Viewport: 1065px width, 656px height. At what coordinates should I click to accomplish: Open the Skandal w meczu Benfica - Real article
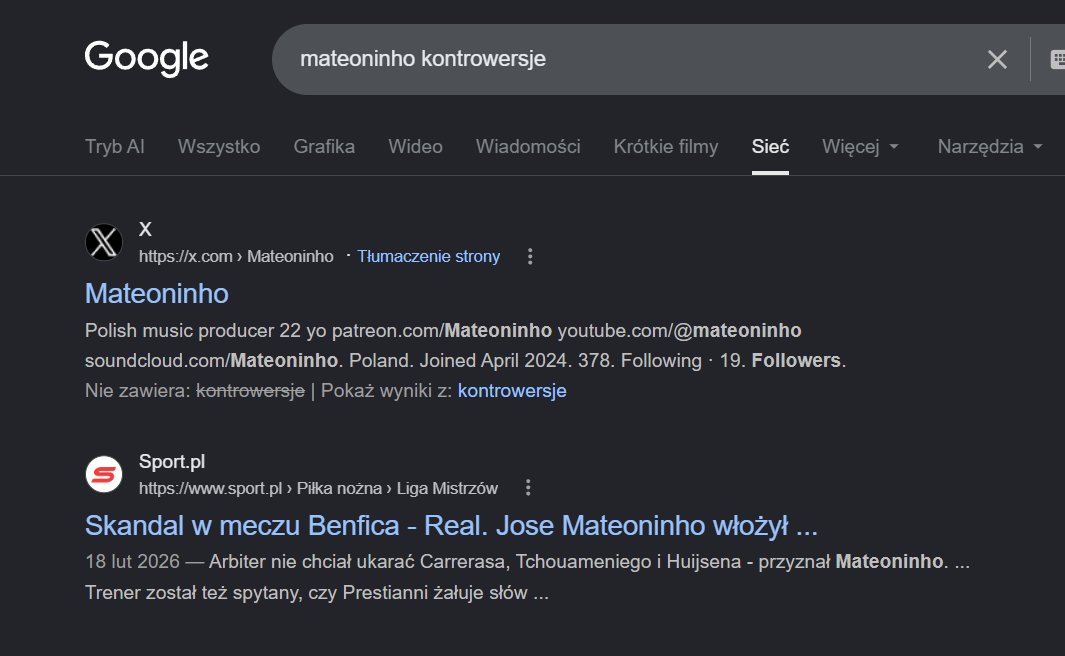click(451, 526)
